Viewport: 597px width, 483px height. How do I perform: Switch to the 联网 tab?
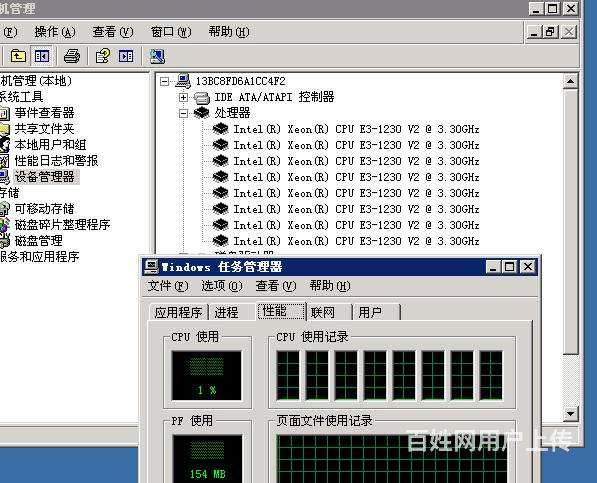[x=322, y=312]
